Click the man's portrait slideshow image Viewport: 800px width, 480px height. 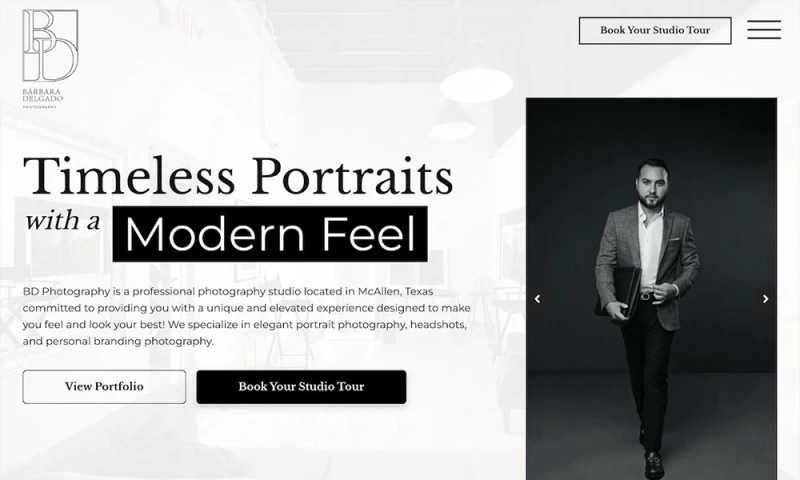point(652,289)
